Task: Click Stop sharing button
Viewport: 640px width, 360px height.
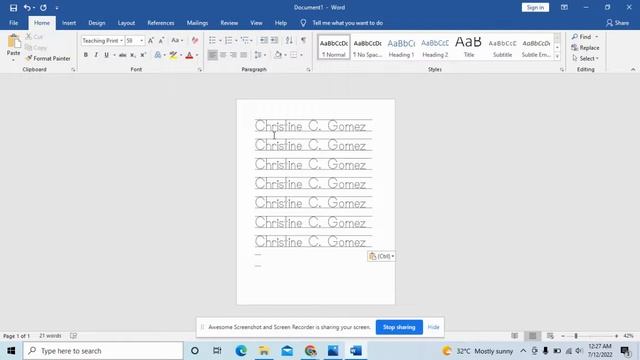Action: point(399,327)
